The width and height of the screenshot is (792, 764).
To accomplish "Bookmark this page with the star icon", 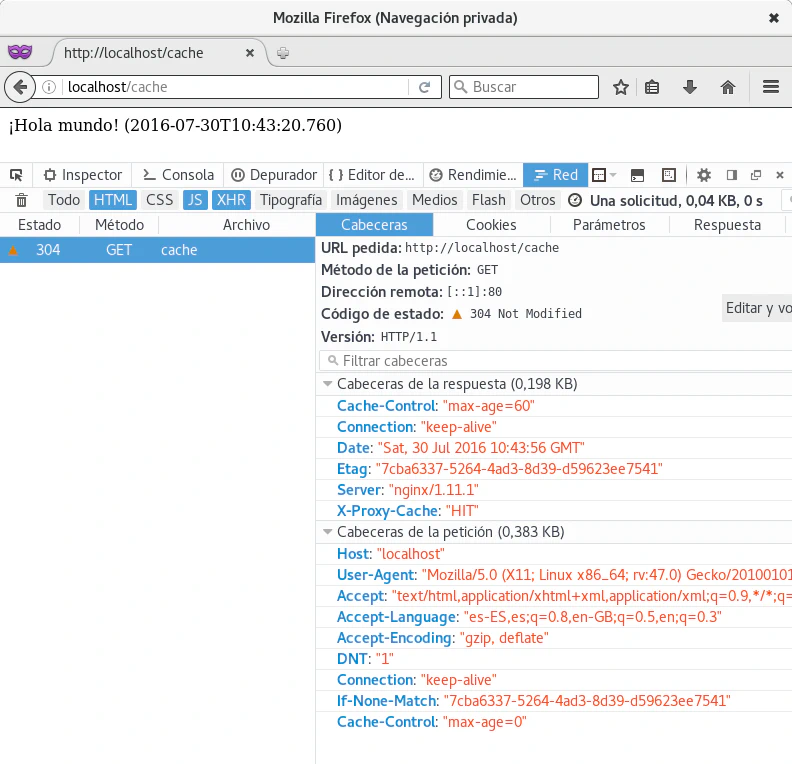I will pos(620,87).
